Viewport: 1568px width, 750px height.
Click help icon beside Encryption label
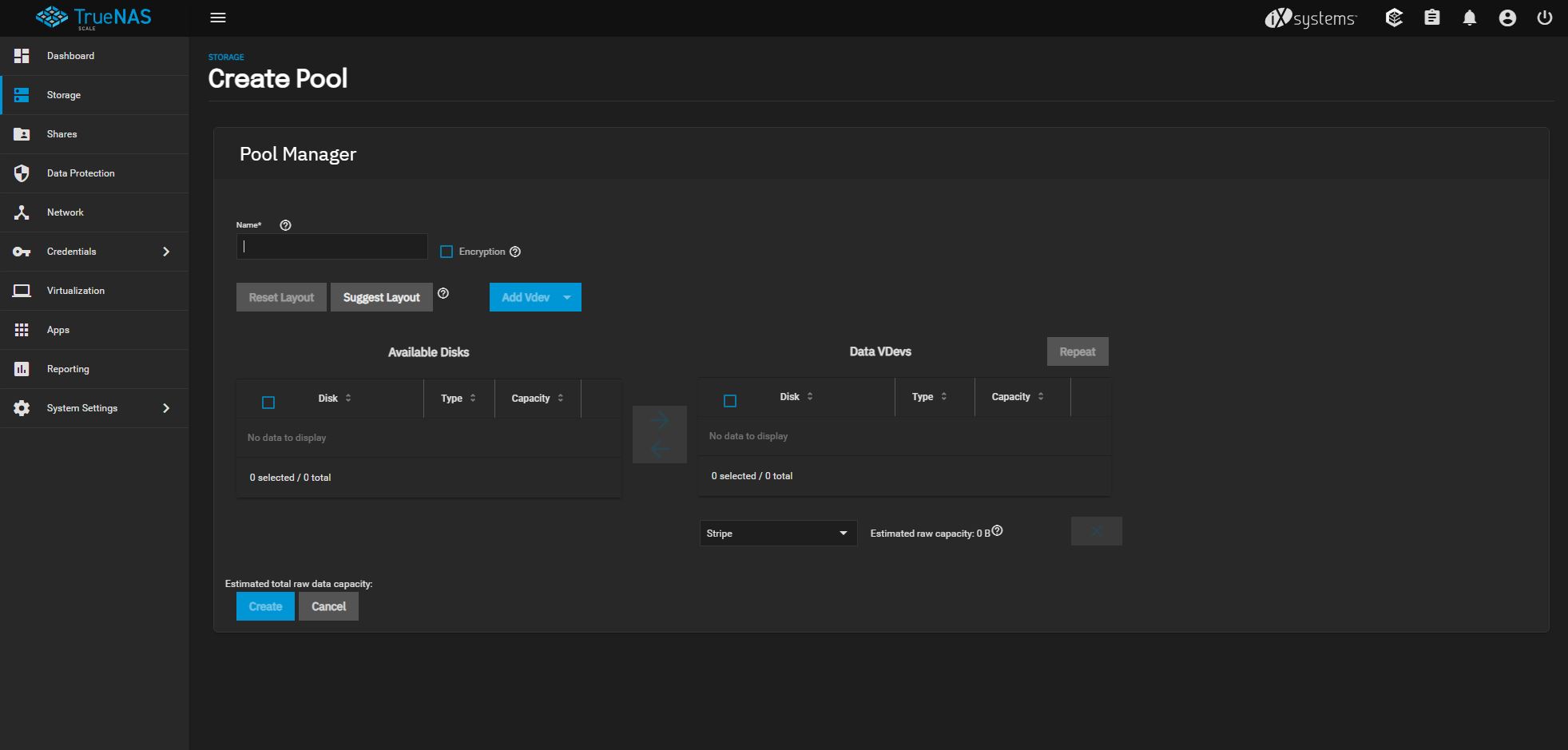pos(515,252)
